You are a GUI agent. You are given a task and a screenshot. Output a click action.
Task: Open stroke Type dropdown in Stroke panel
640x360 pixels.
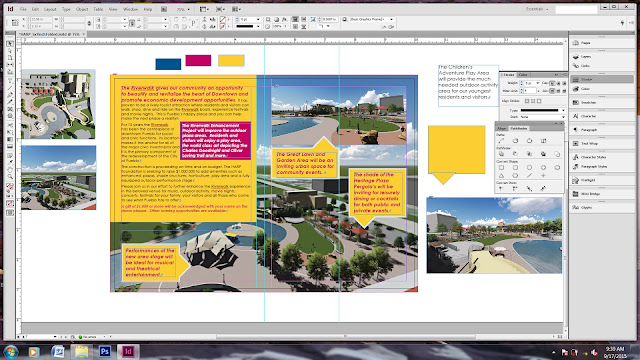(x=563, y=111)
